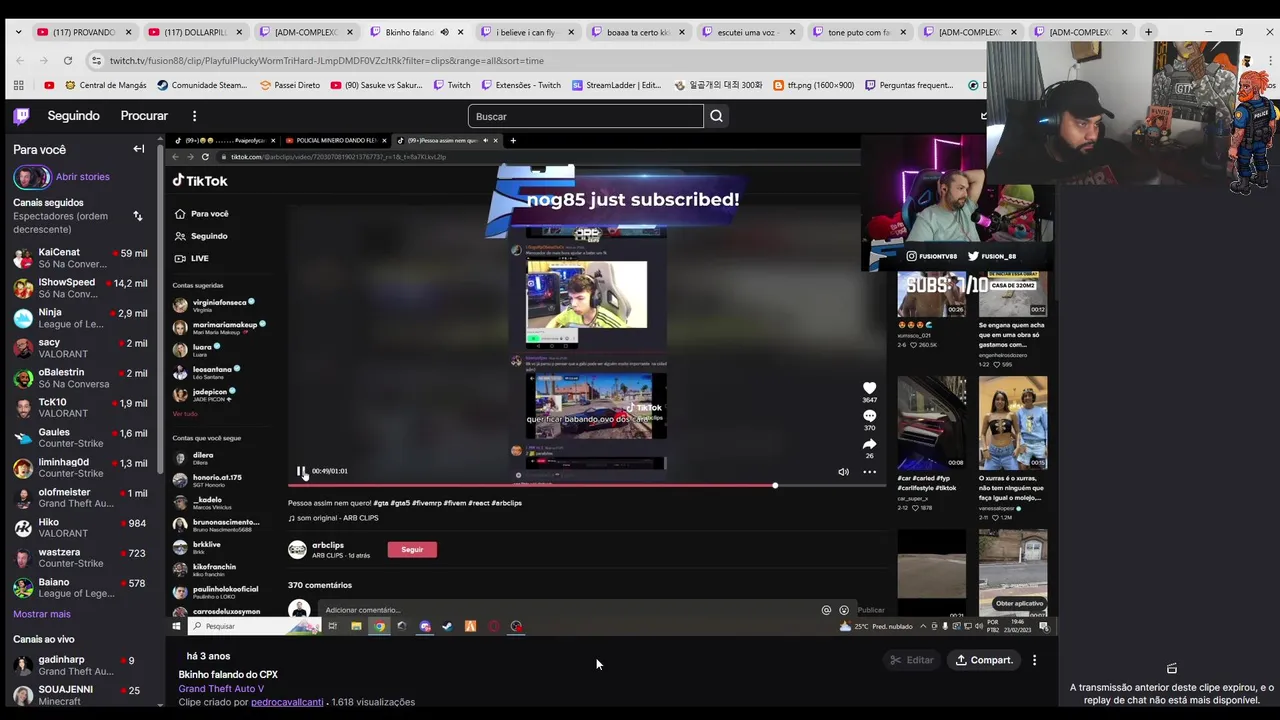1280x720 pixels.
Task: Submit search with the magnifier button
Action: (716, 116)
